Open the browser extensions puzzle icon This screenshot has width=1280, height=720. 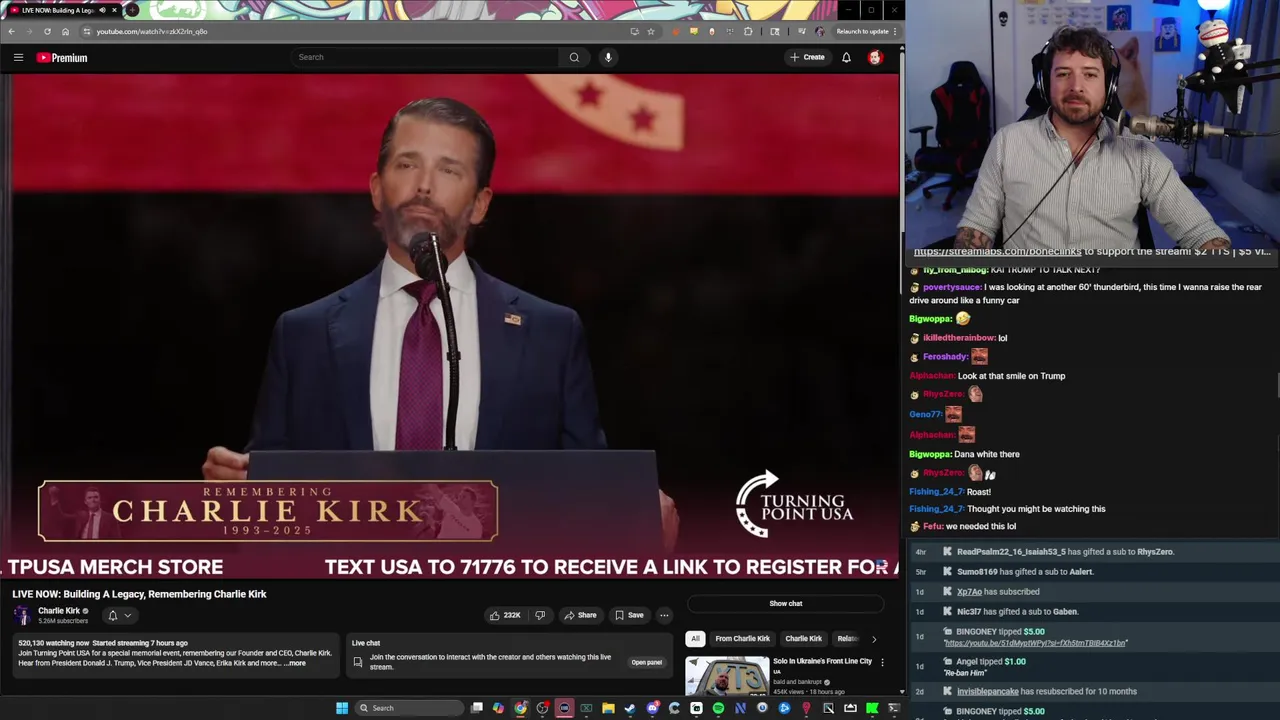[x=748, y=31]
